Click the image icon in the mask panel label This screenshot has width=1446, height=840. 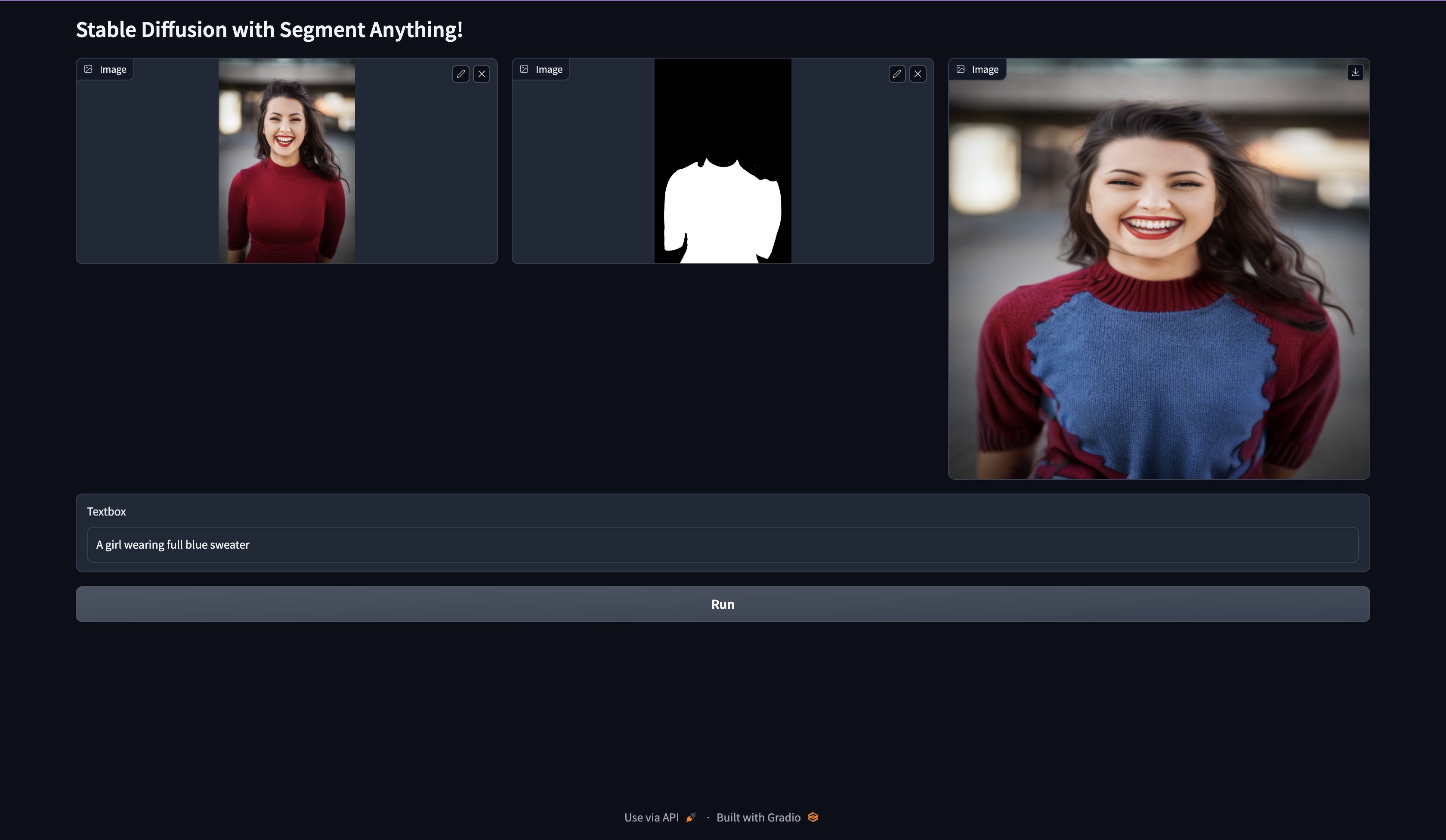click(x=525, y=69)
